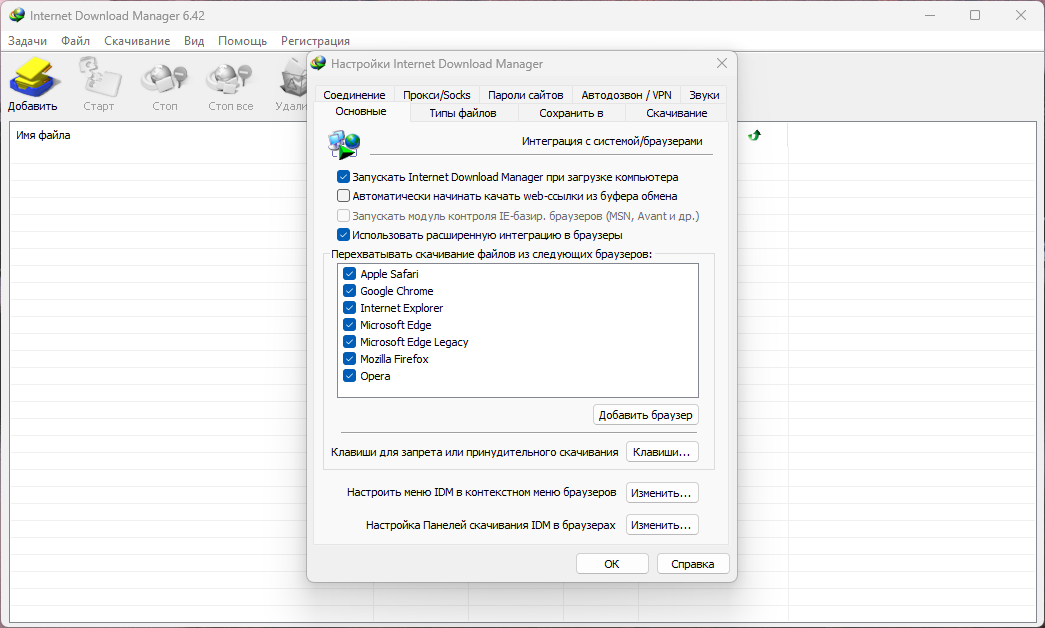Close the settings dialog with X
This screenshot has width=1045, height=628.
coord(722,63)
